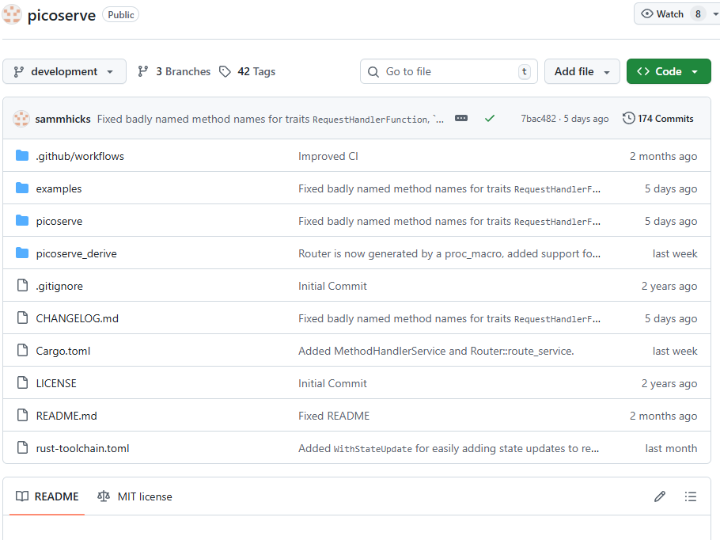Screen dimensions: 720x540
Task: View the 3 Branches link
Action: 174,71
